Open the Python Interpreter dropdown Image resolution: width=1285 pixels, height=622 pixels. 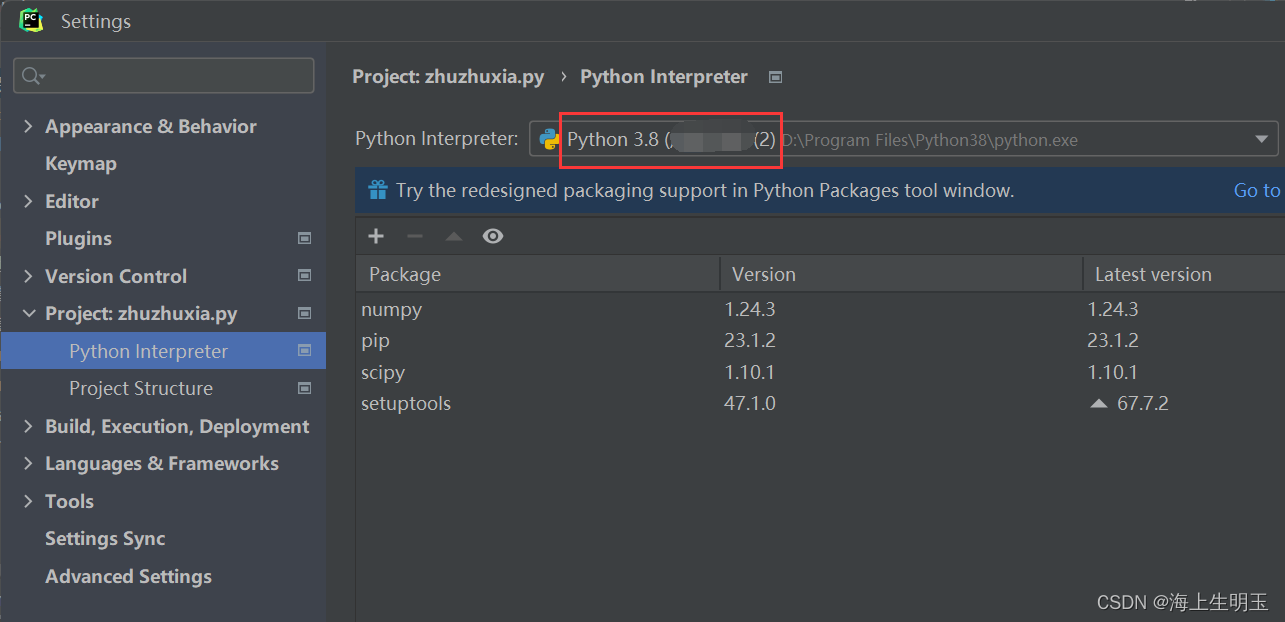click(1261, 140)
